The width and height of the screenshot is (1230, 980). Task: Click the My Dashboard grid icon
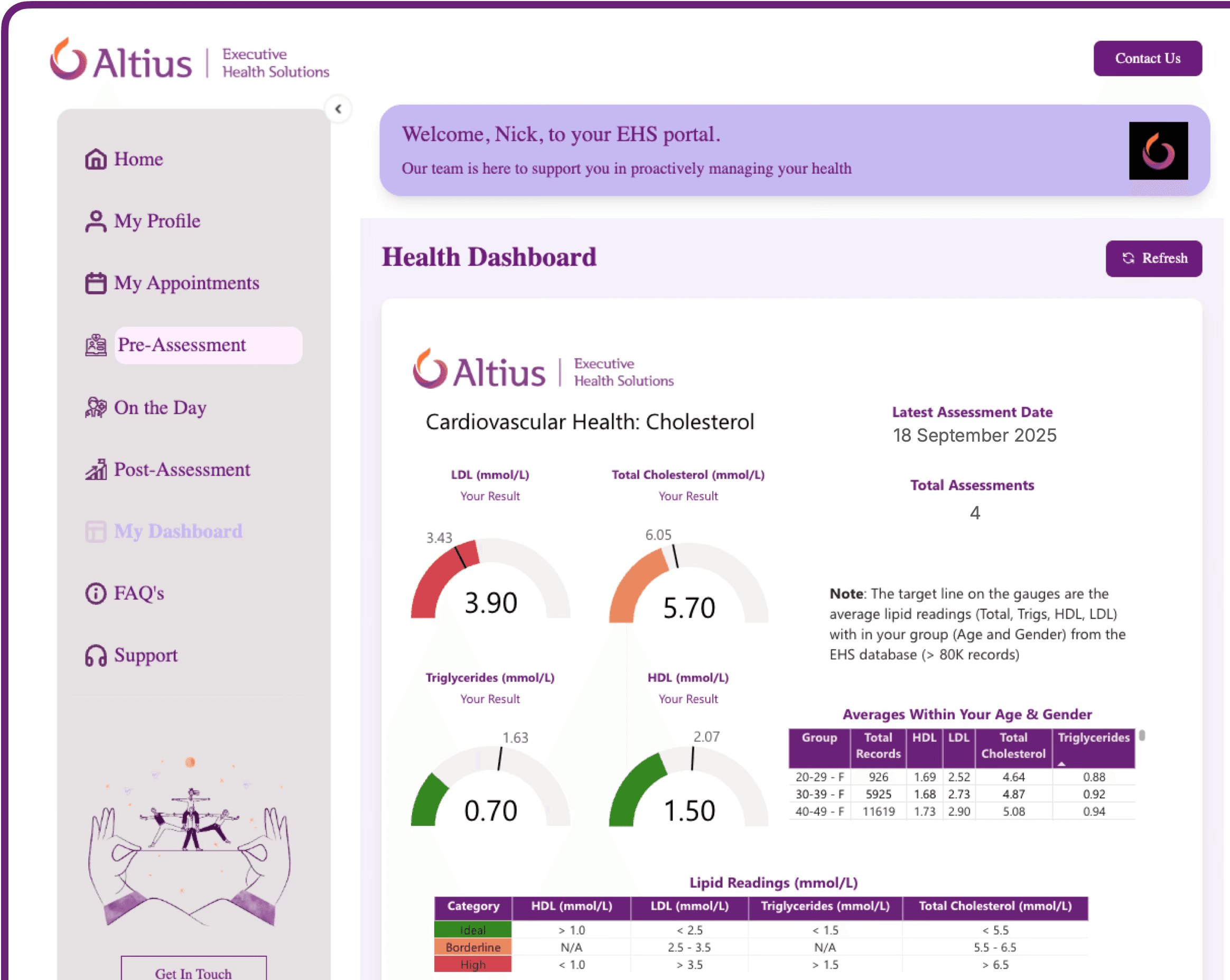point(95,531)
